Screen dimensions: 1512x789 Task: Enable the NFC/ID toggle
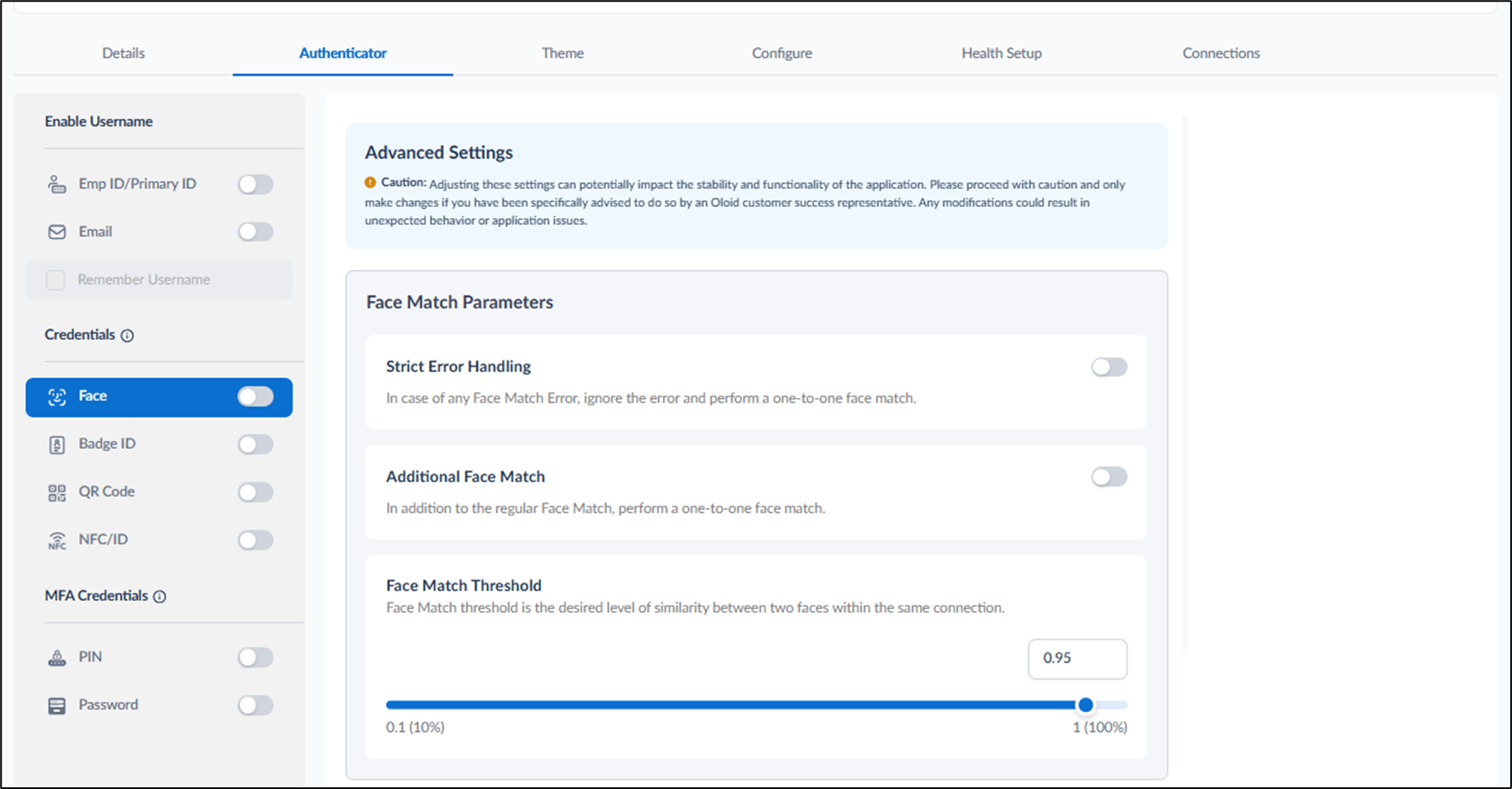pos(256,540)
